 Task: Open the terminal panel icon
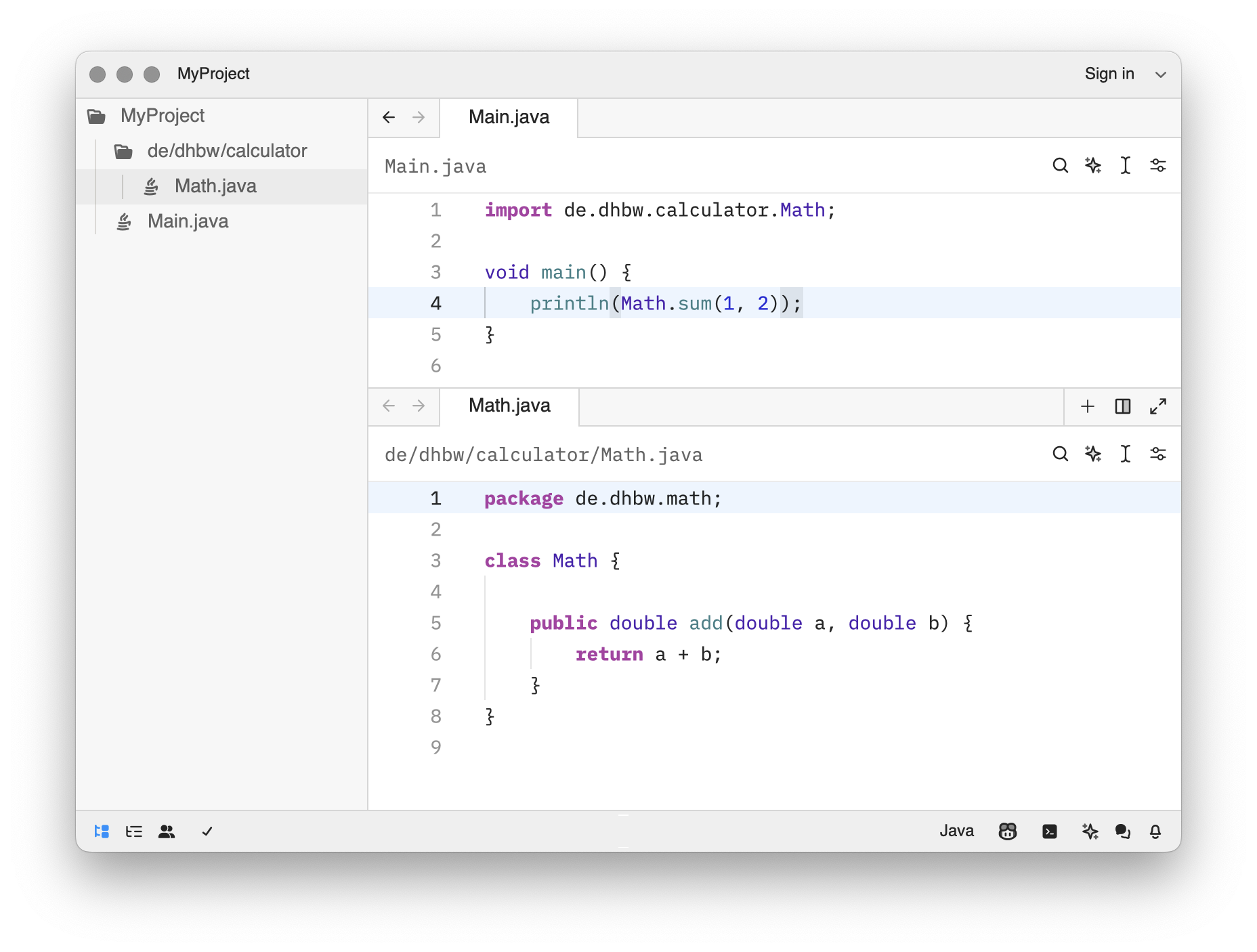coord(1050,831)
